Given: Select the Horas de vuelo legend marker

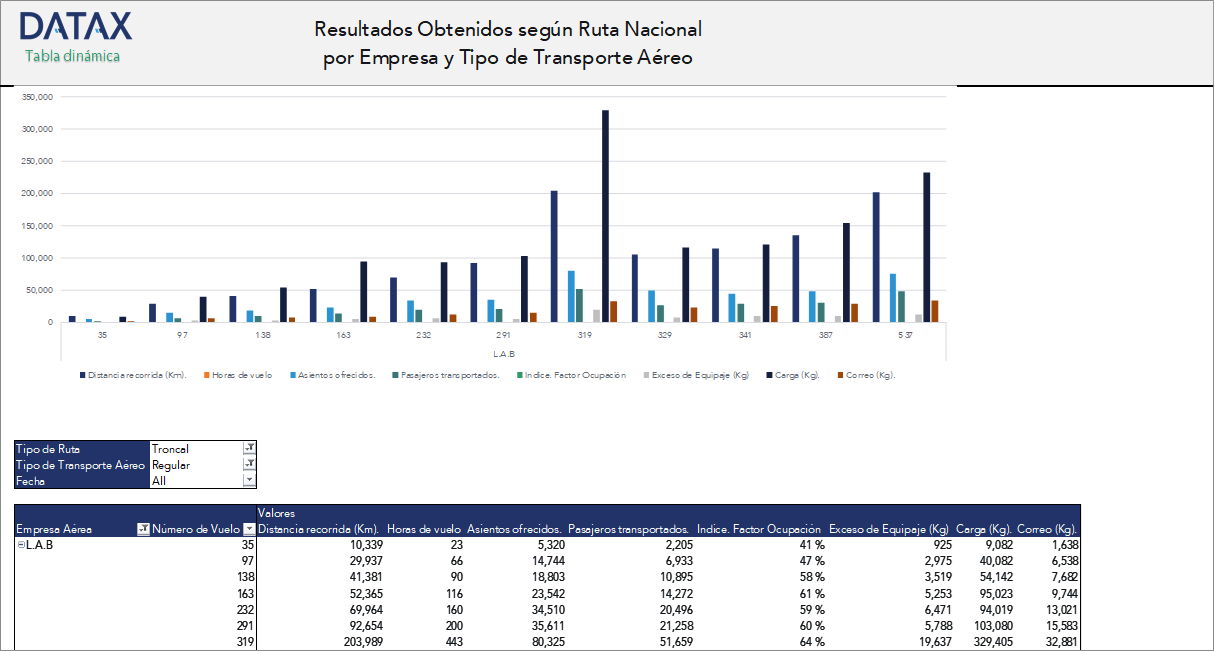Looking at the screenshot, I should 205,374.
